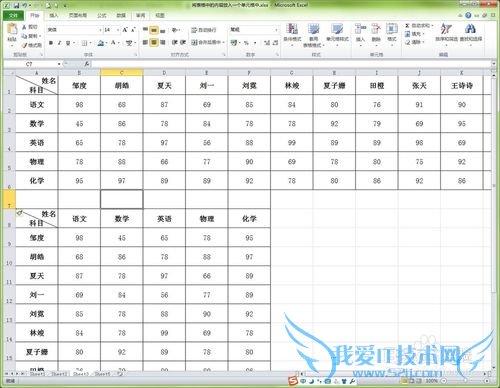The width and height of the screenshot is (500, 388).
Task: Select column C header
Action: 122,72
